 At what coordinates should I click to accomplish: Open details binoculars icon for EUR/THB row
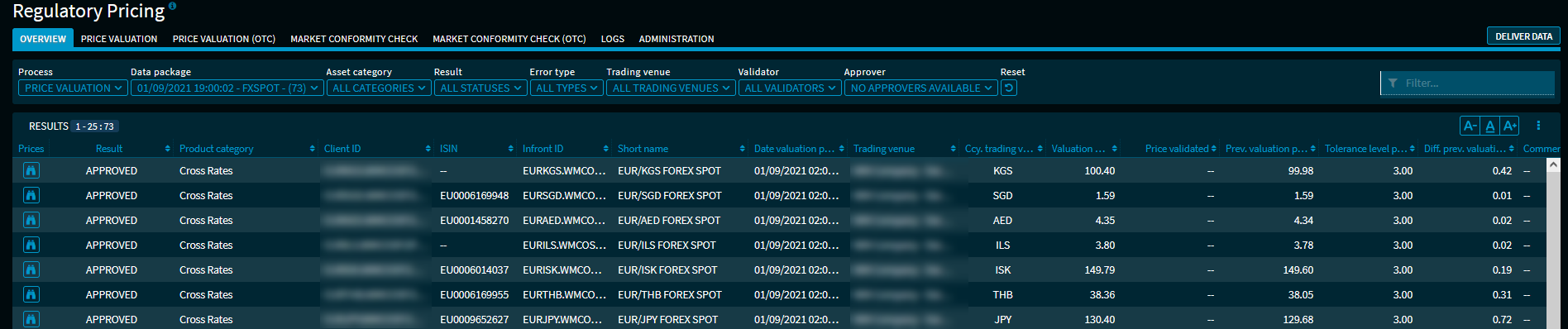coord(31,294)
